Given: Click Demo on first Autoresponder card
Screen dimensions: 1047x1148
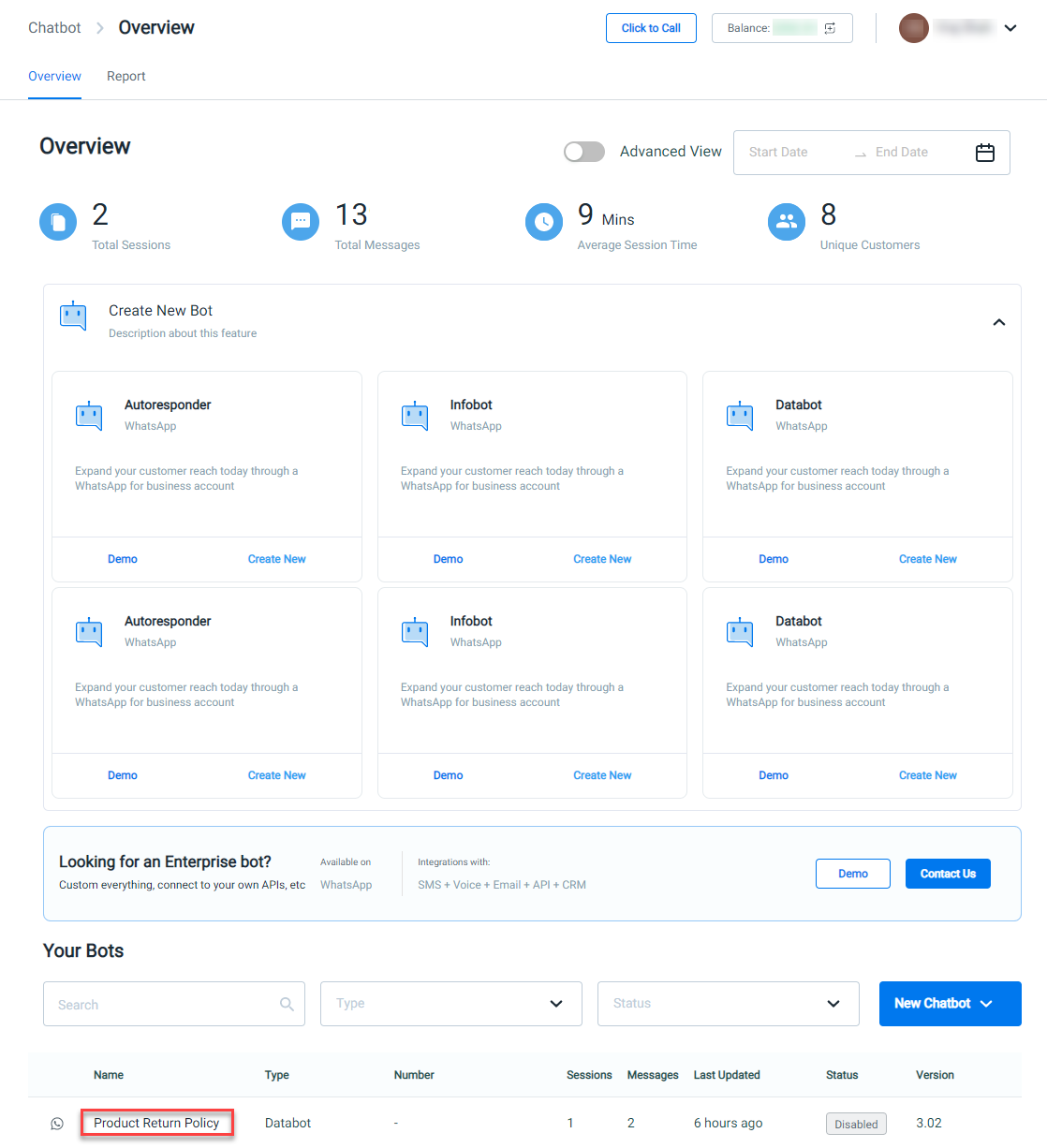Looking at the screenshot, I should pyautogui.click(x=123, y=559).
